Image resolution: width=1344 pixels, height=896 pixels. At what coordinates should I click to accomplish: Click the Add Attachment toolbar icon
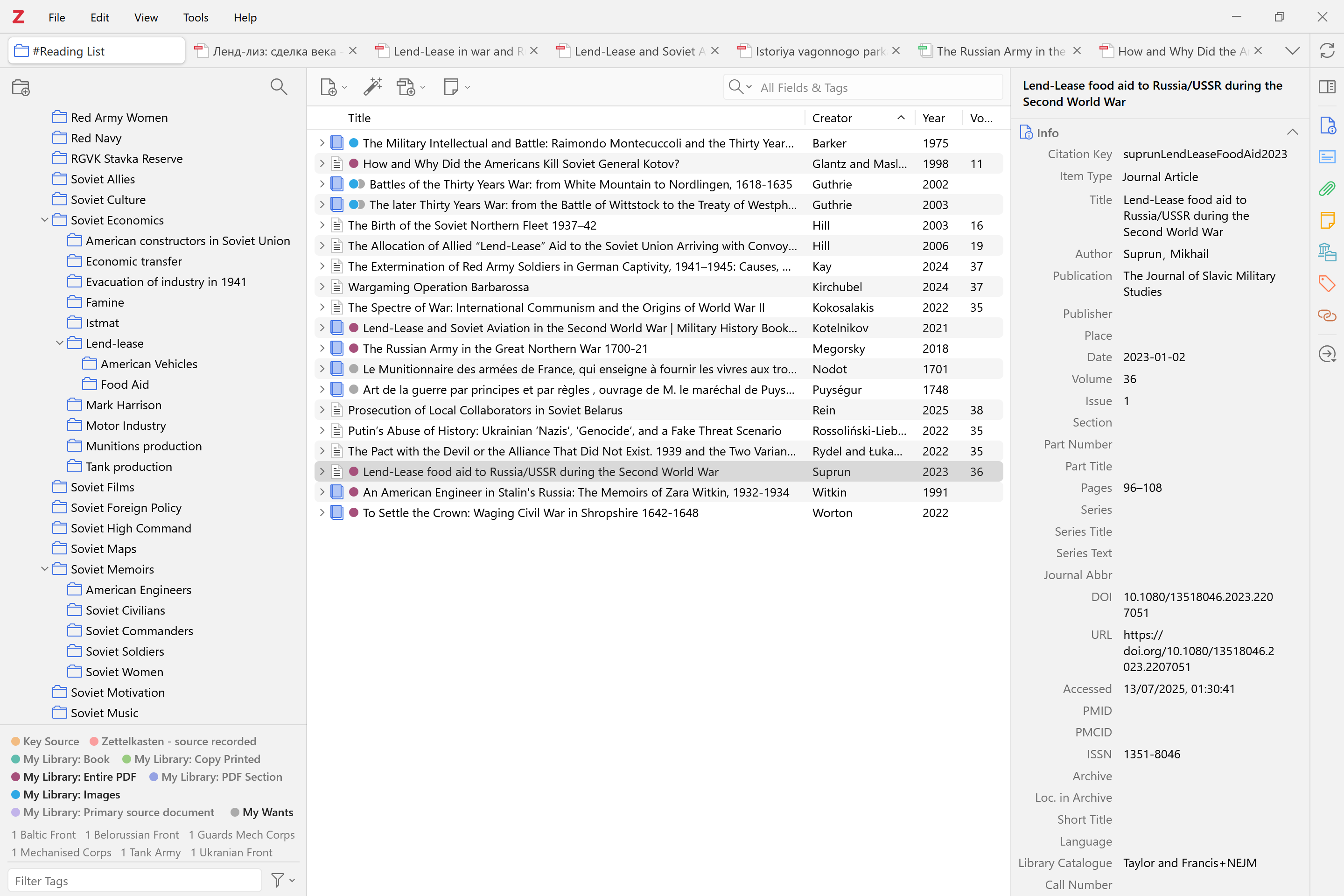click(x=406, y=87)
